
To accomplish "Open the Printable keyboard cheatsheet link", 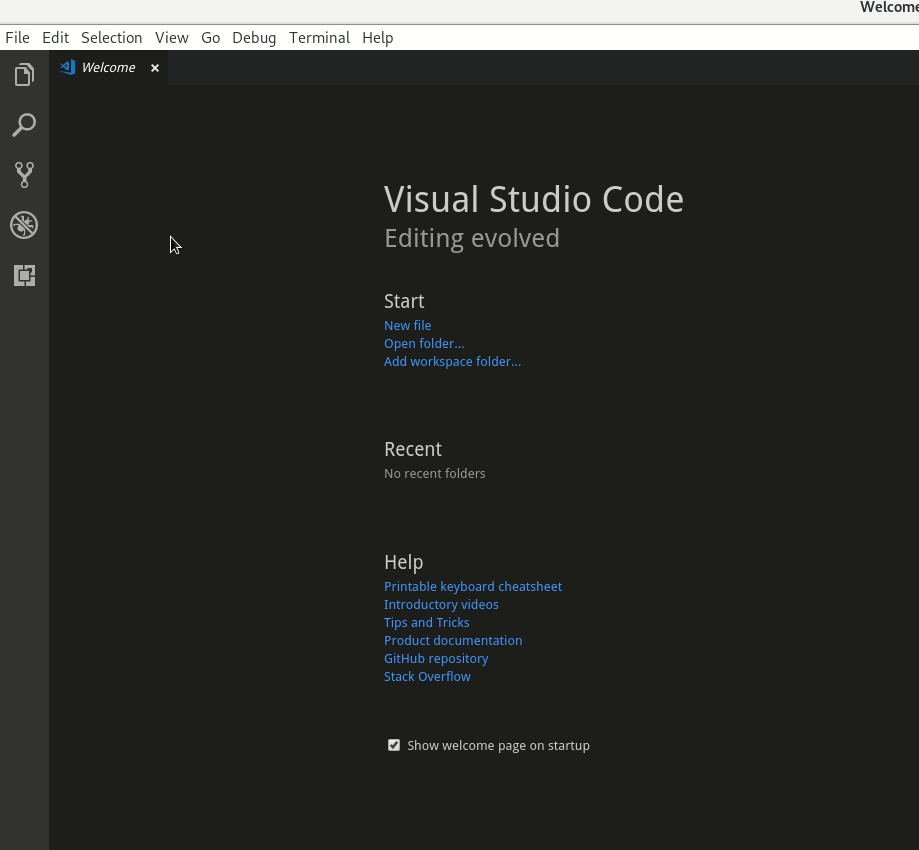I will pos(473,586).
